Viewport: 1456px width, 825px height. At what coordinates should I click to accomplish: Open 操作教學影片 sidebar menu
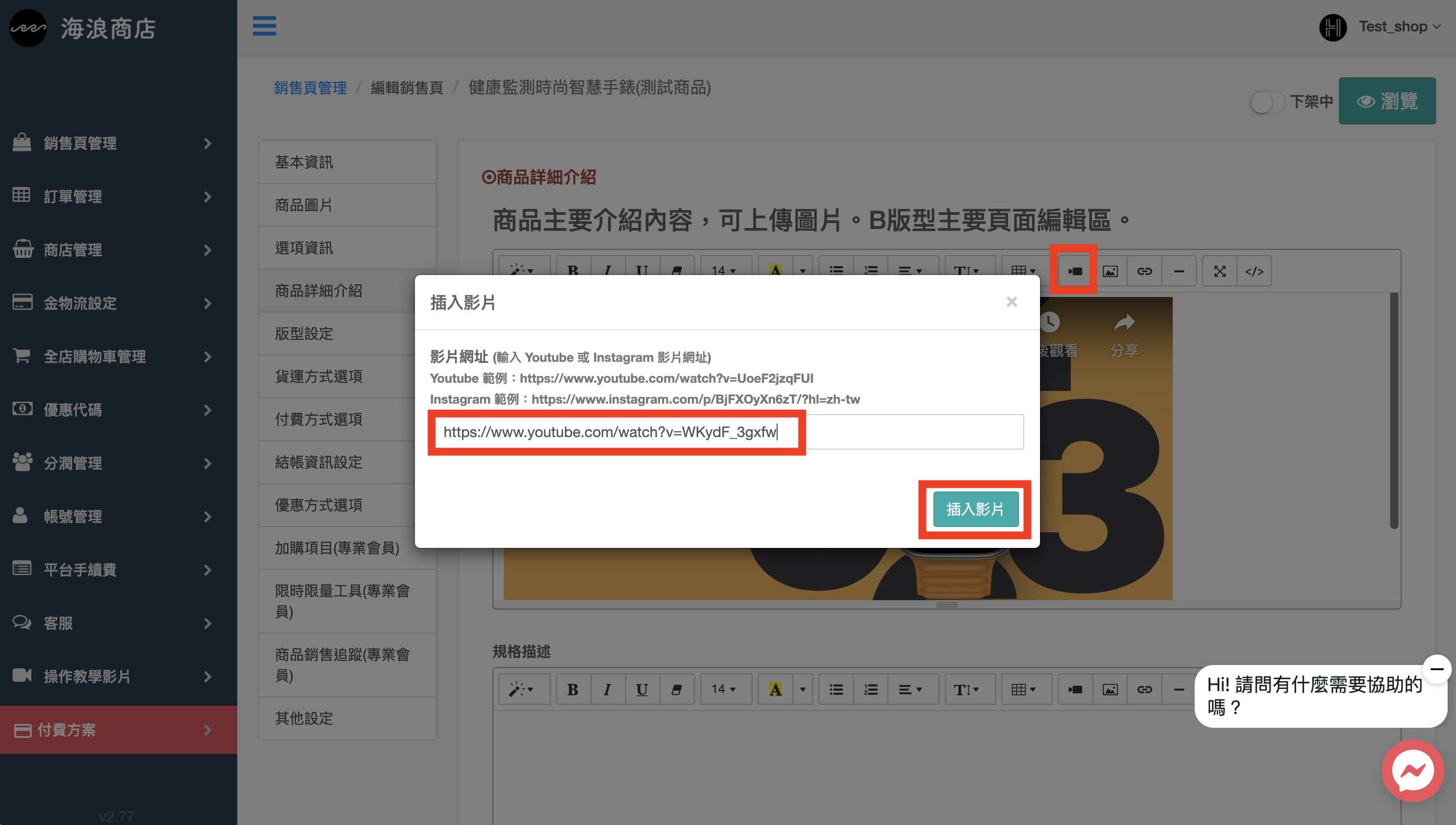pyautogui.click(x=118, y=676)
